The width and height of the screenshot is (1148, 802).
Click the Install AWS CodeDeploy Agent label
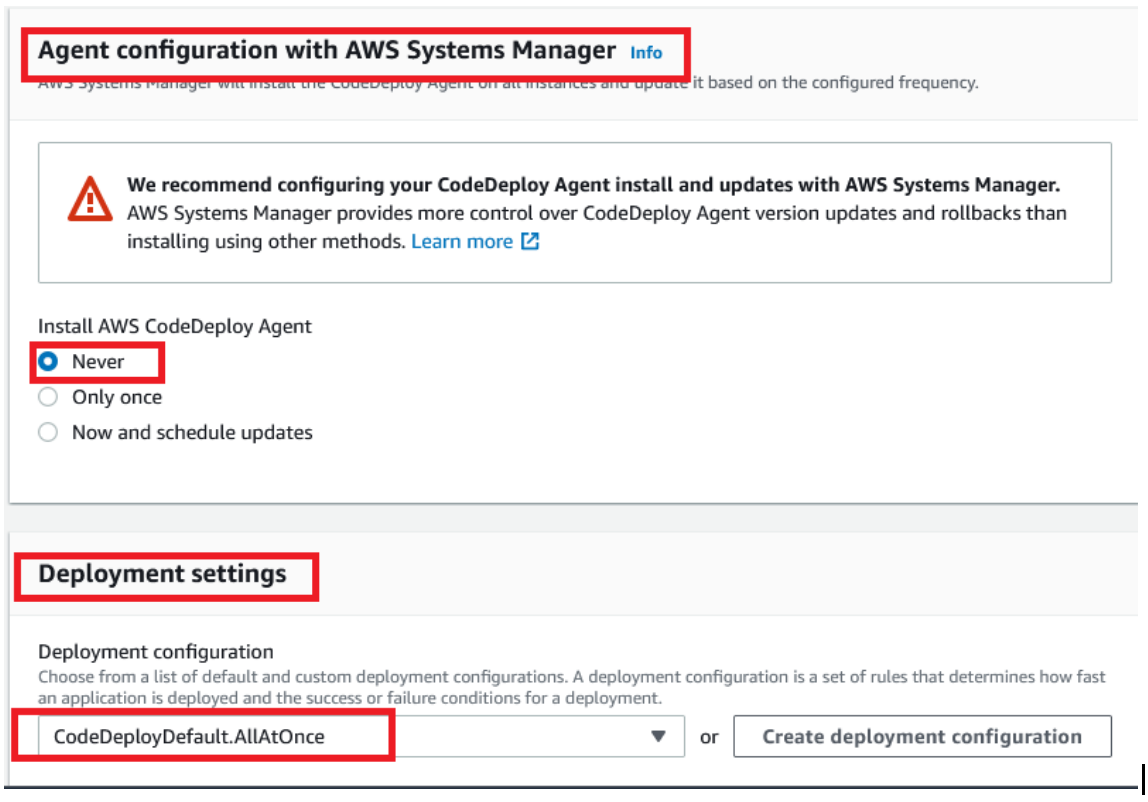click(x=174, y=326)
